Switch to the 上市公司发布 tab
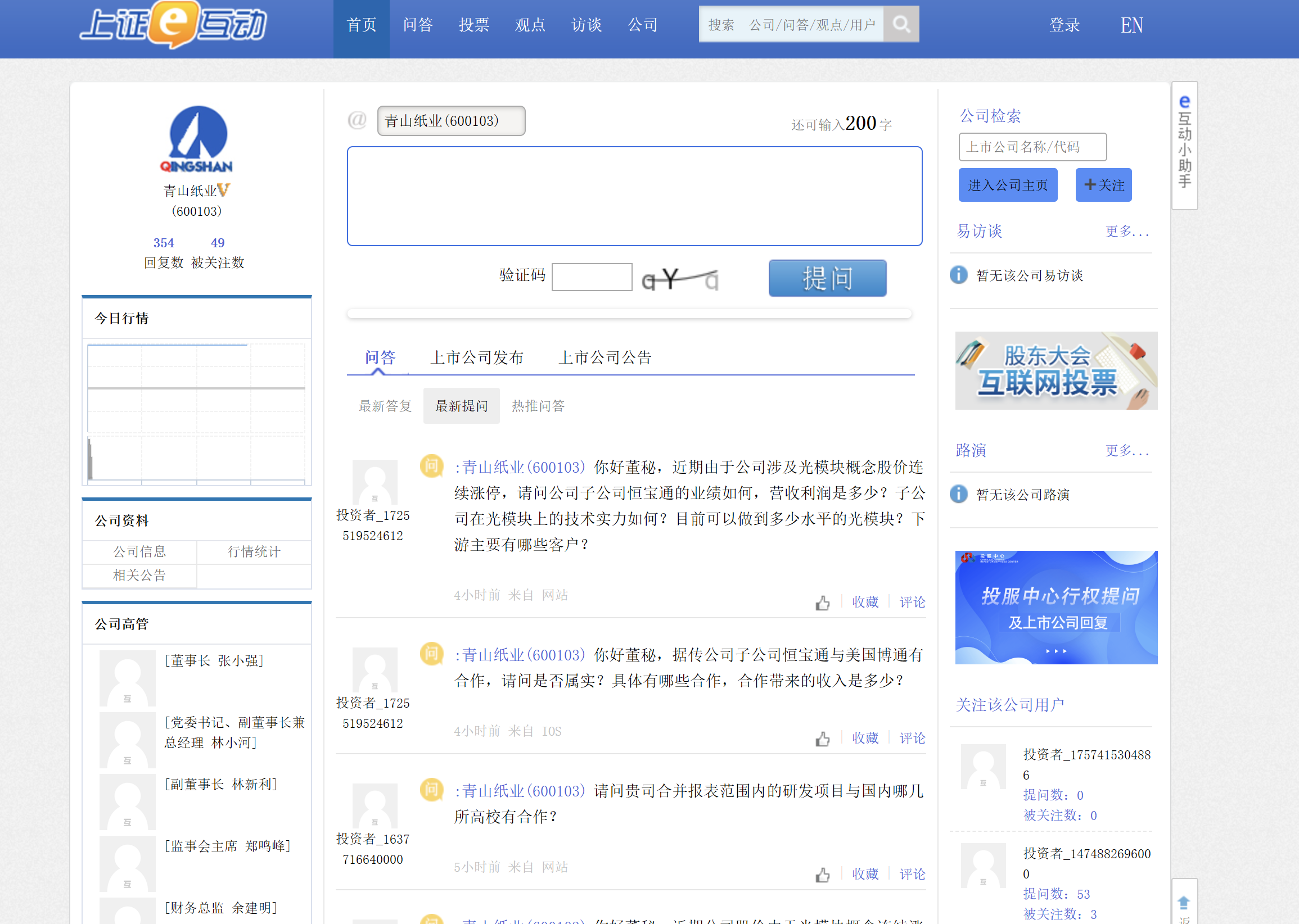Viewport: 1299px width, 924px height. (476, 357)
